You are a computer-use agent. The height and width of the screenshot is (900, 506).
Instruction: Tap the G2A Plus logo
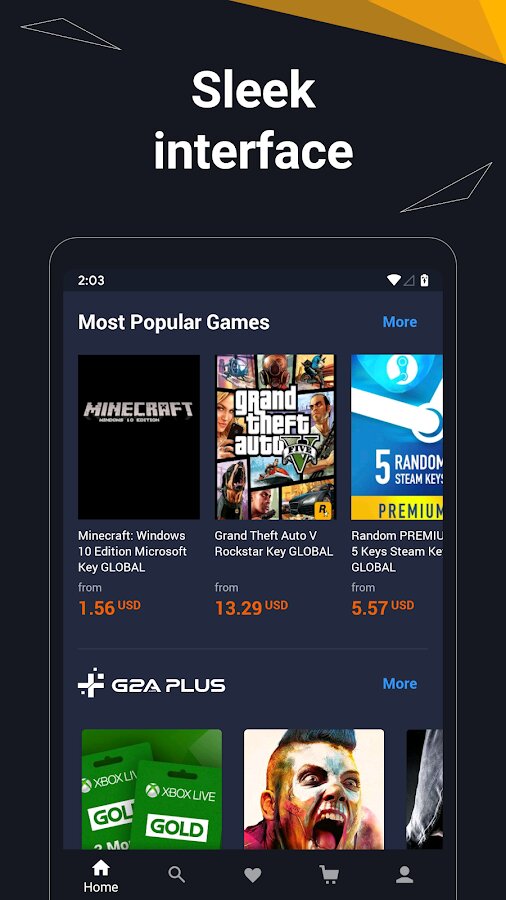point(151,683)
